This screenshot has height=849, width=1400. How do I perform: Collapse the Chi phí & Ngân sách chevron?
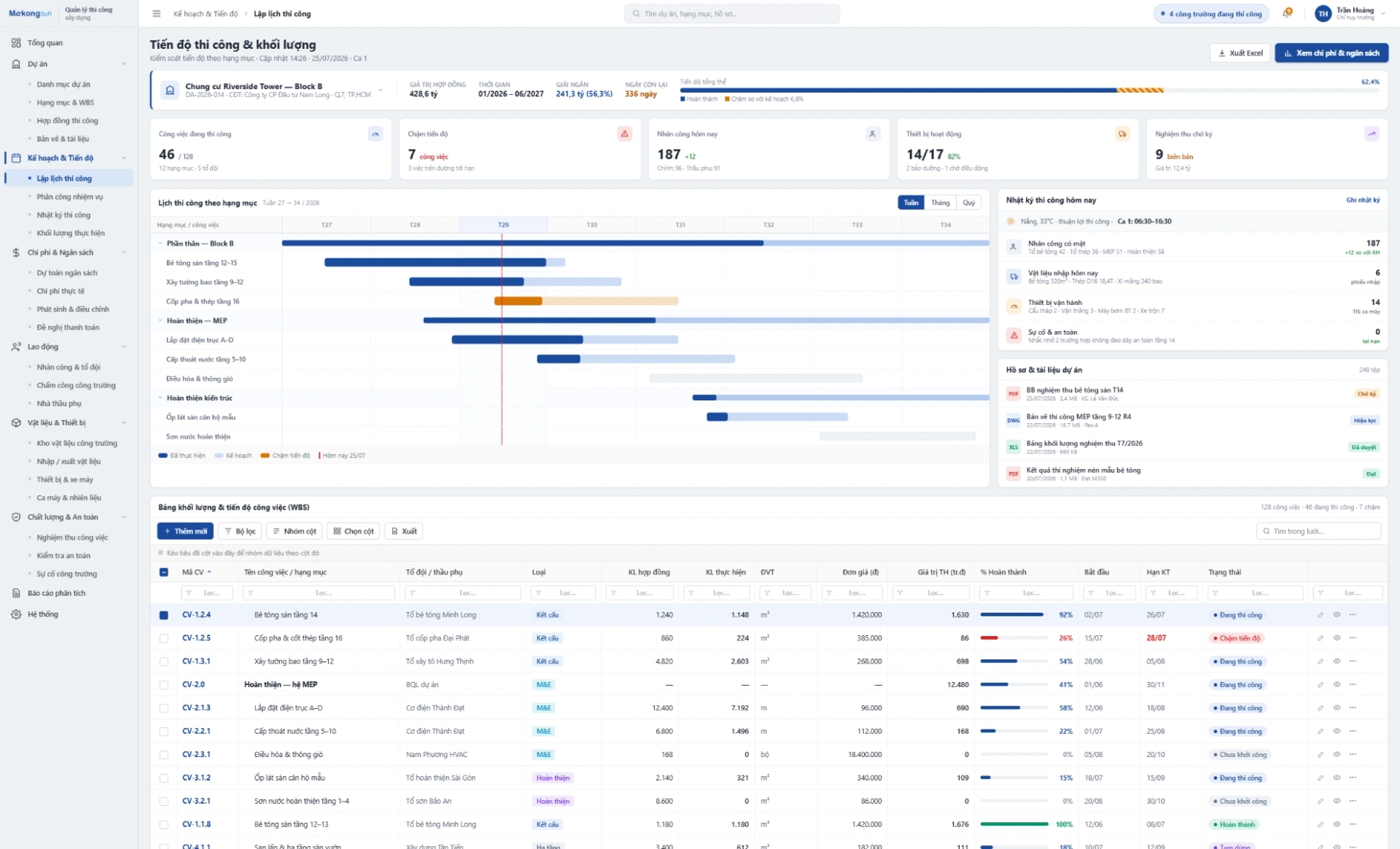tap(124, 252)
